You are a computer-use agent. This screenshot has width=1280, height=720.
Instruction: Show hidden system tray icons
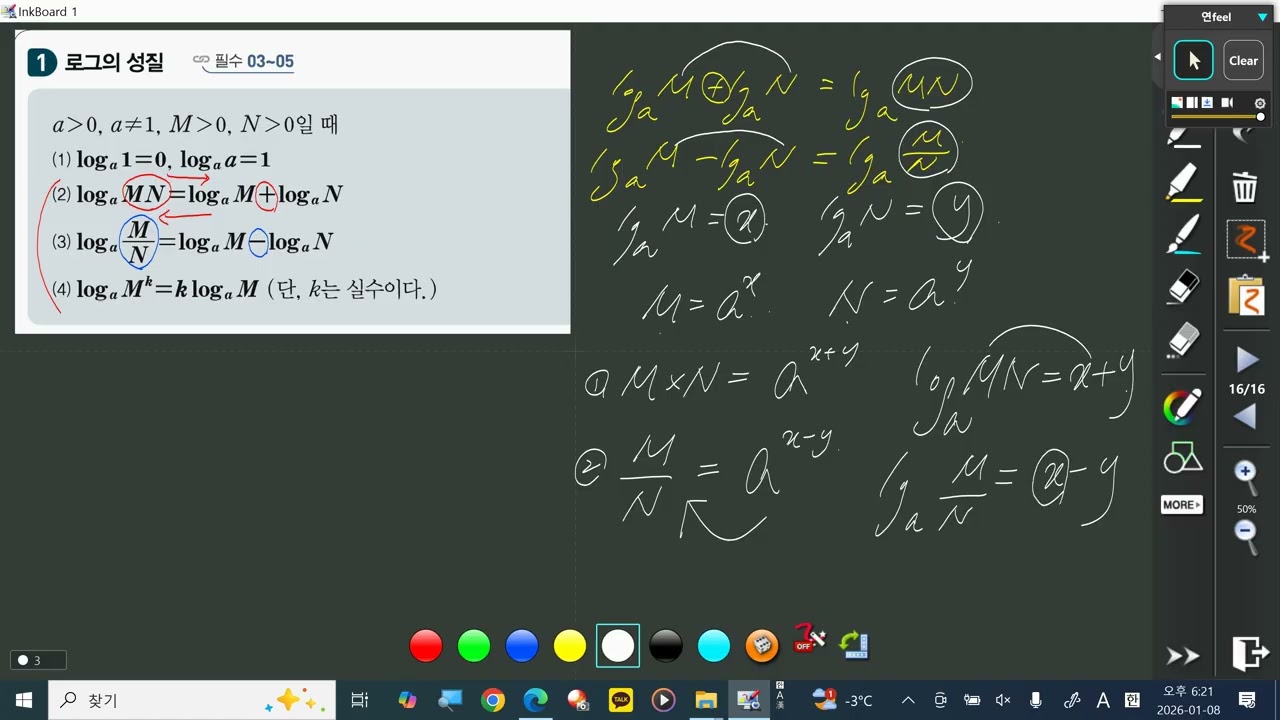pos(908,700)
